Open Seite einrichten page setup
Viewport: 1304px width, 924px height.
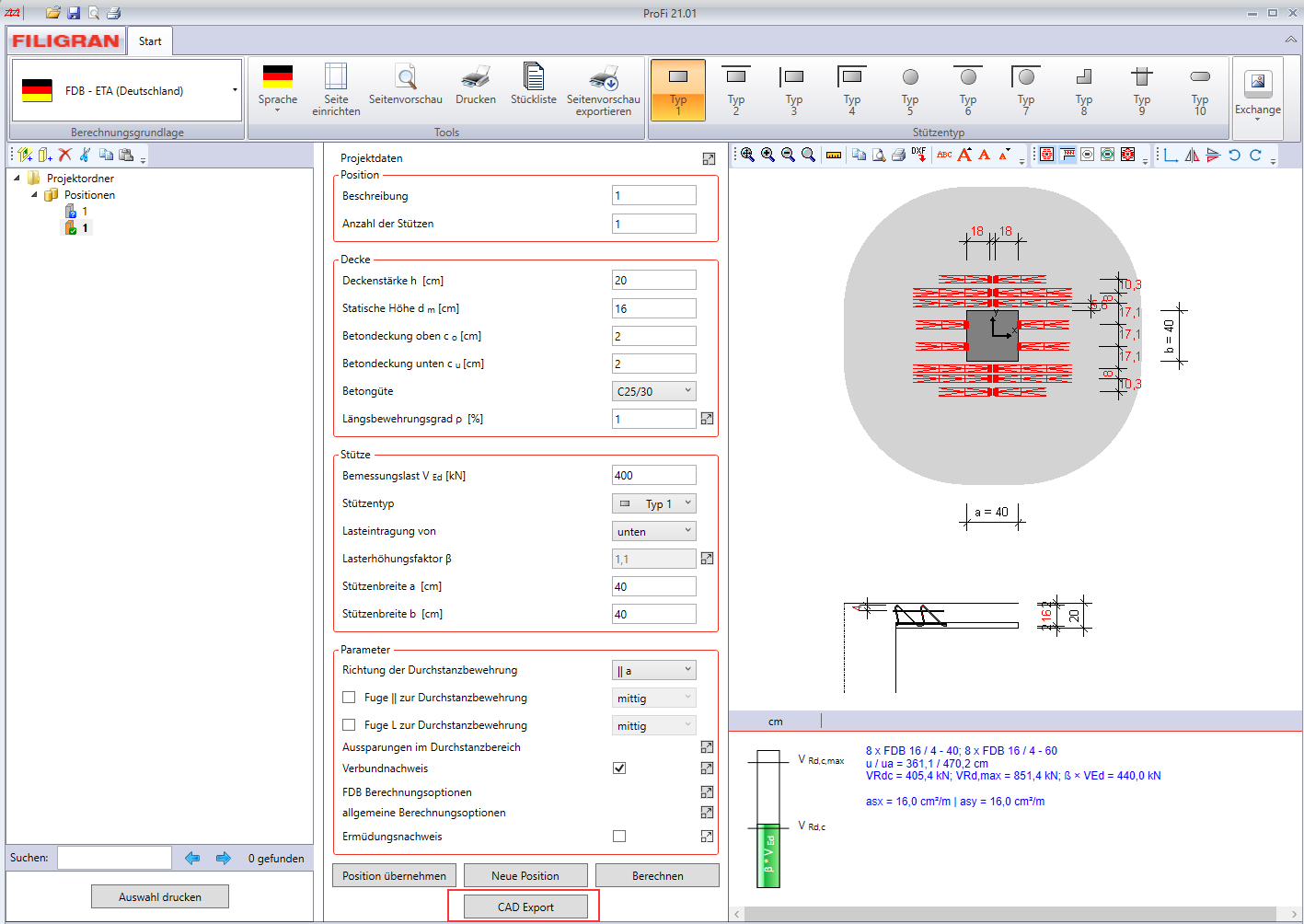[336, 90]
